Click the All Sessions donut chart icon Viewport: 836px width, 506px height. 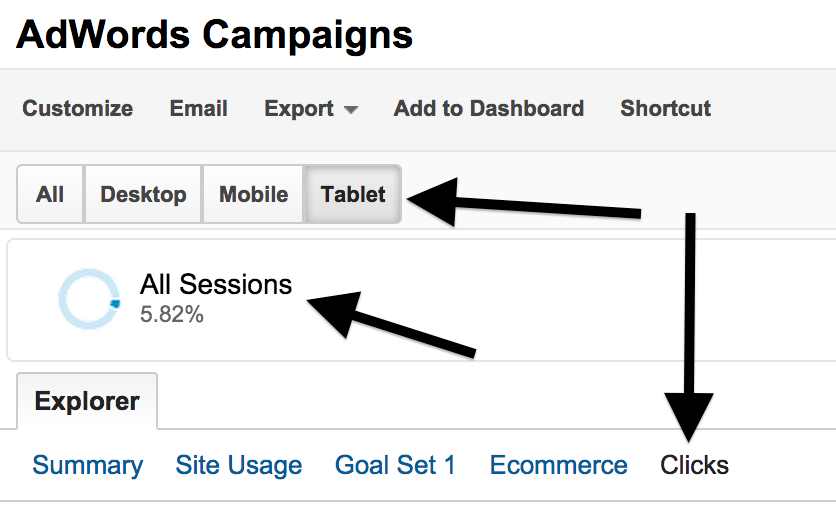coord(89,297)
